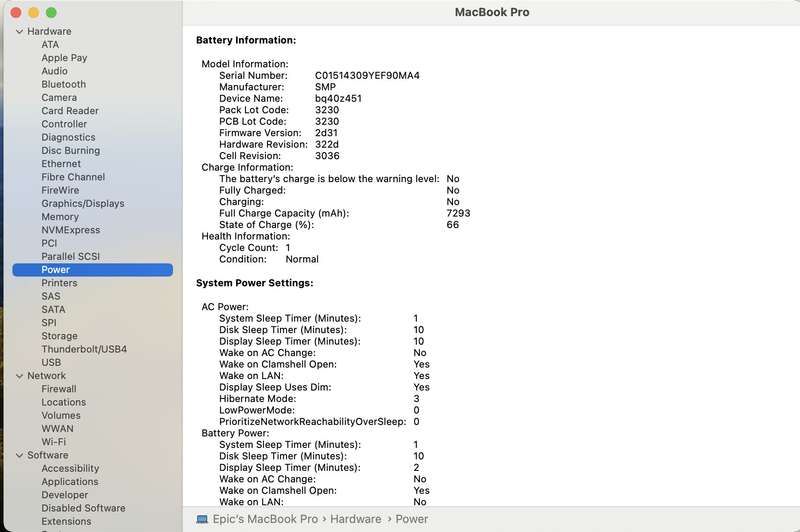Open the Controller item
The height and width of the screenshot is (532, 800).
click(64, 124)
